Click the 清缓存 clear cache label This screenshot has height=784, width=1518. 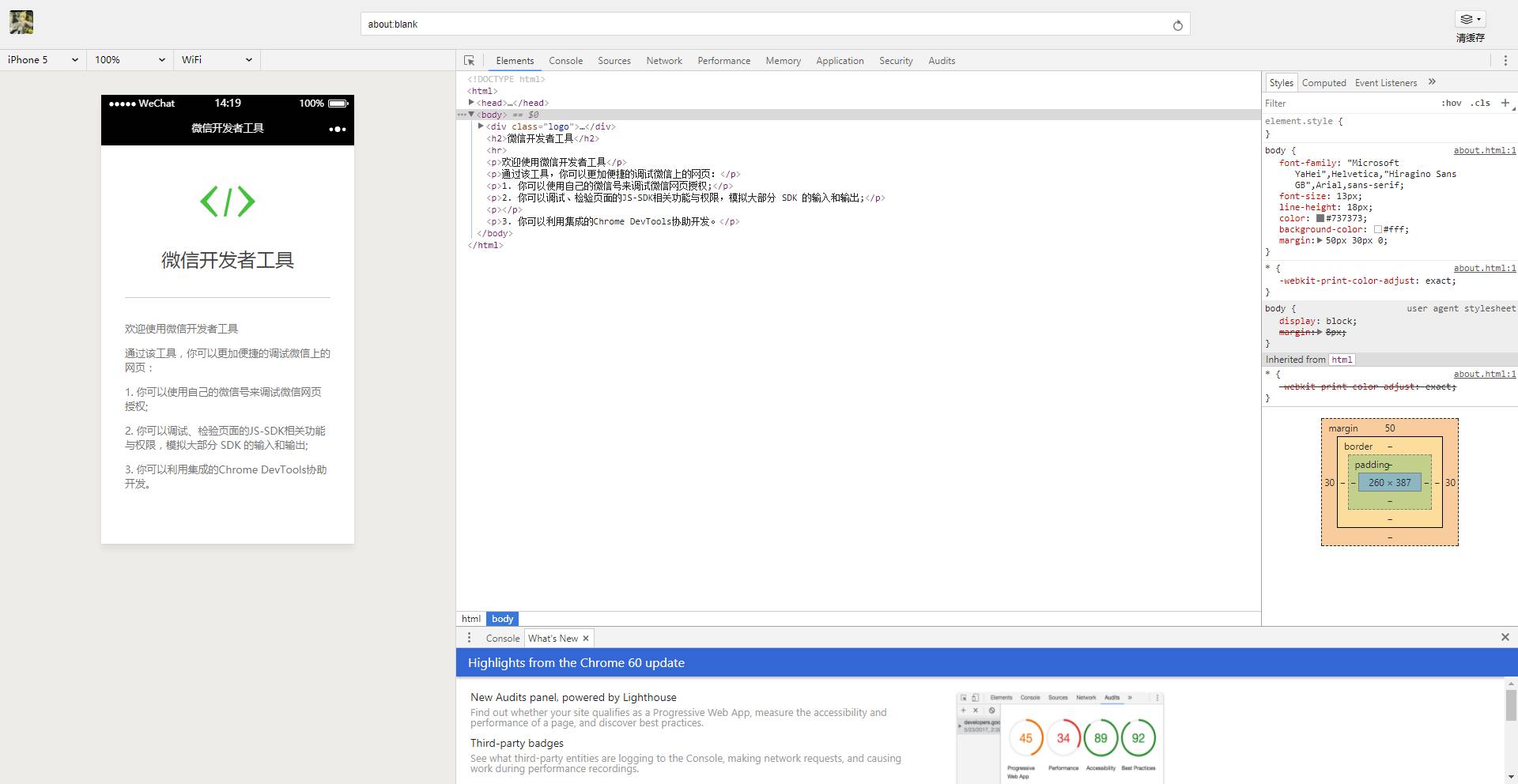tap(1471, 38)
